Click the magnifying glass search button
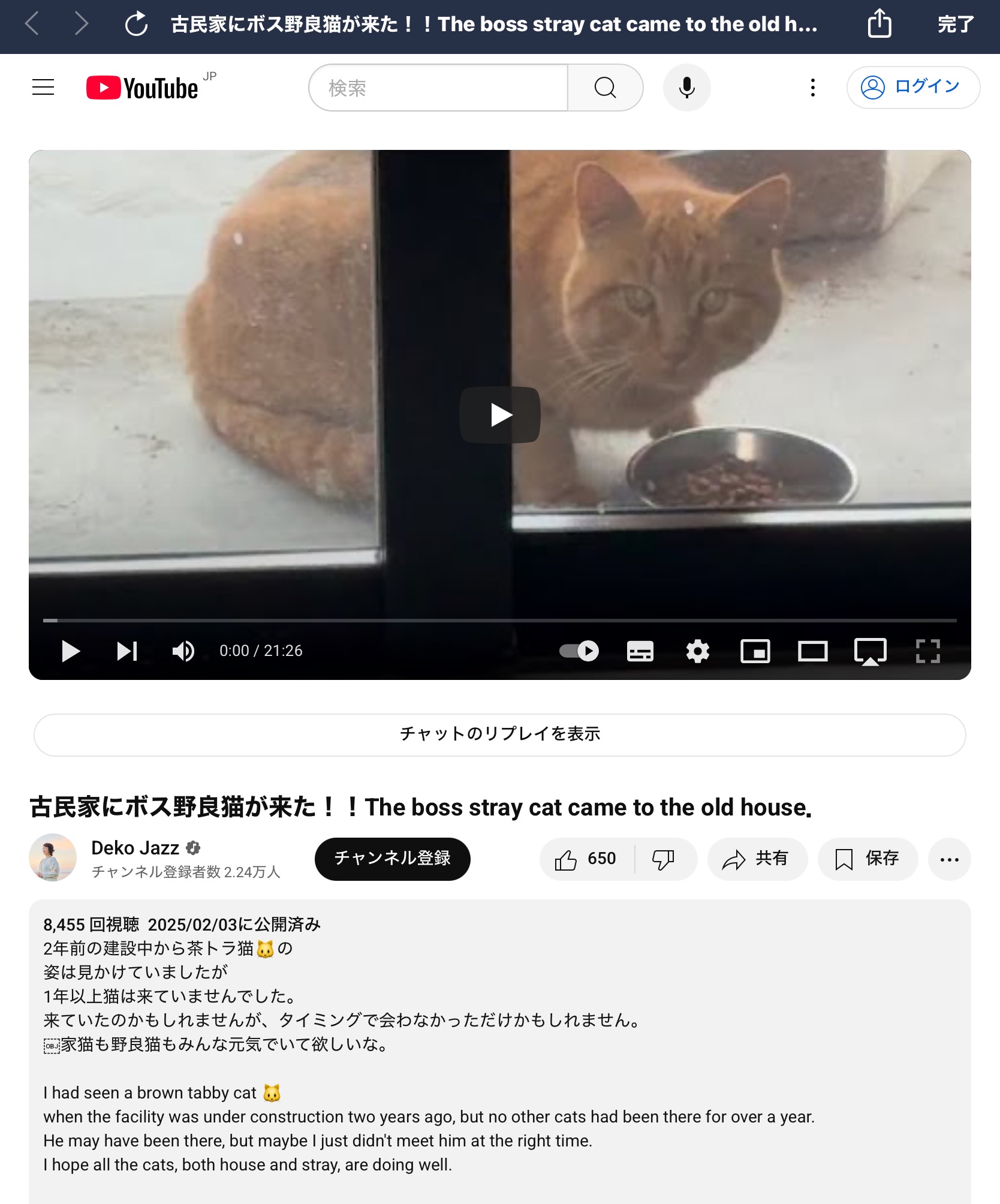The image size is (1000, 1204). click(605, 88)
